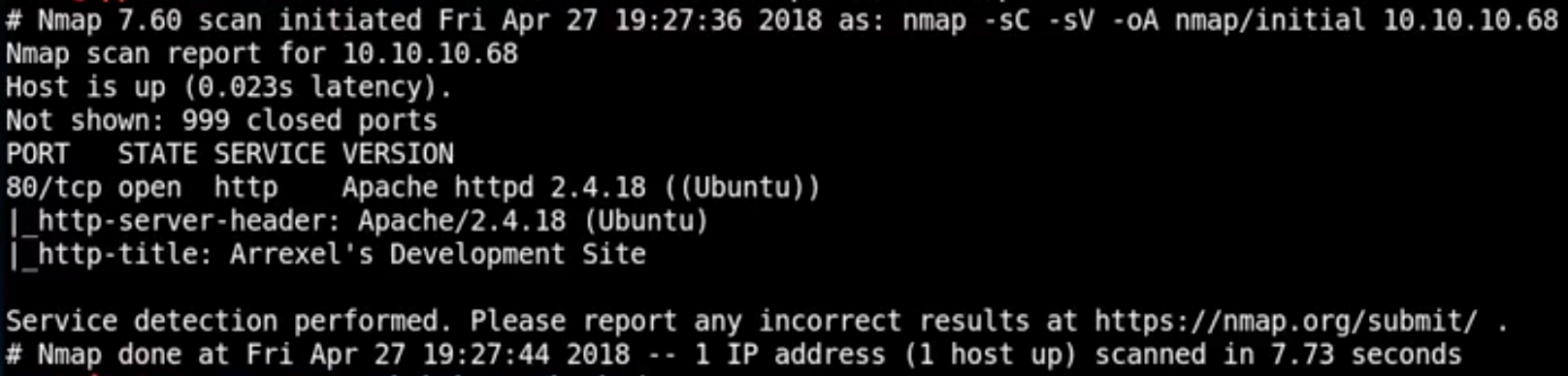Click the word 'PORT' in the header row
This screenshot has height=376, width=1568.
(38, 154)
